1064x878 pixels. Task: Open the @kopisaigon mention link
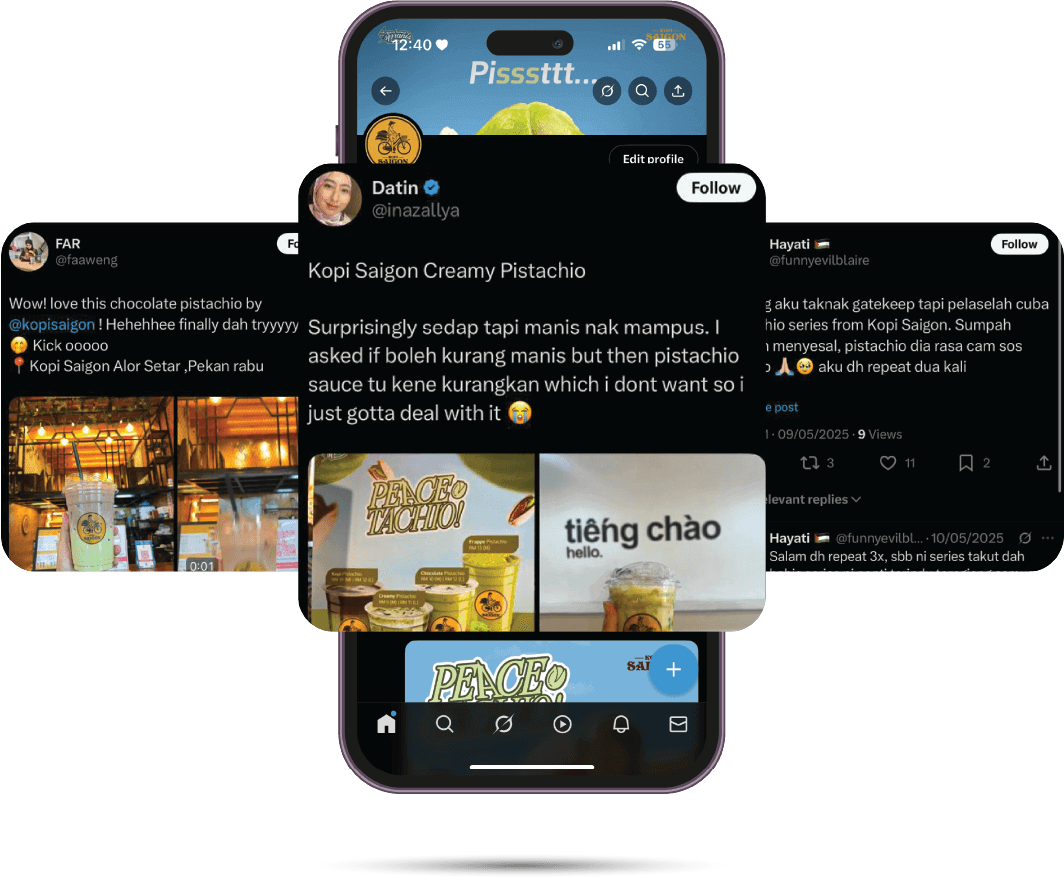tap(52, 325)
